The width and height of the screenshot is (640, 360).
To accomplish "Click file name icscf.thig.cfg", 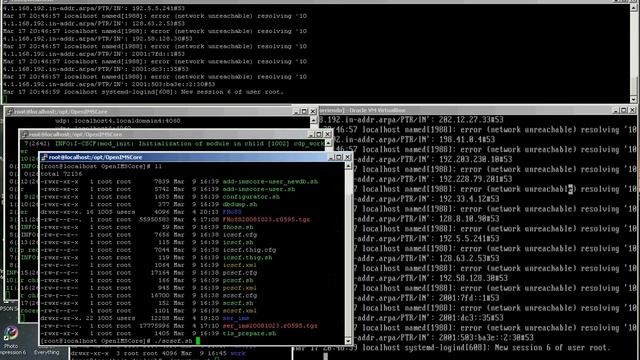I will coord(249,250).
